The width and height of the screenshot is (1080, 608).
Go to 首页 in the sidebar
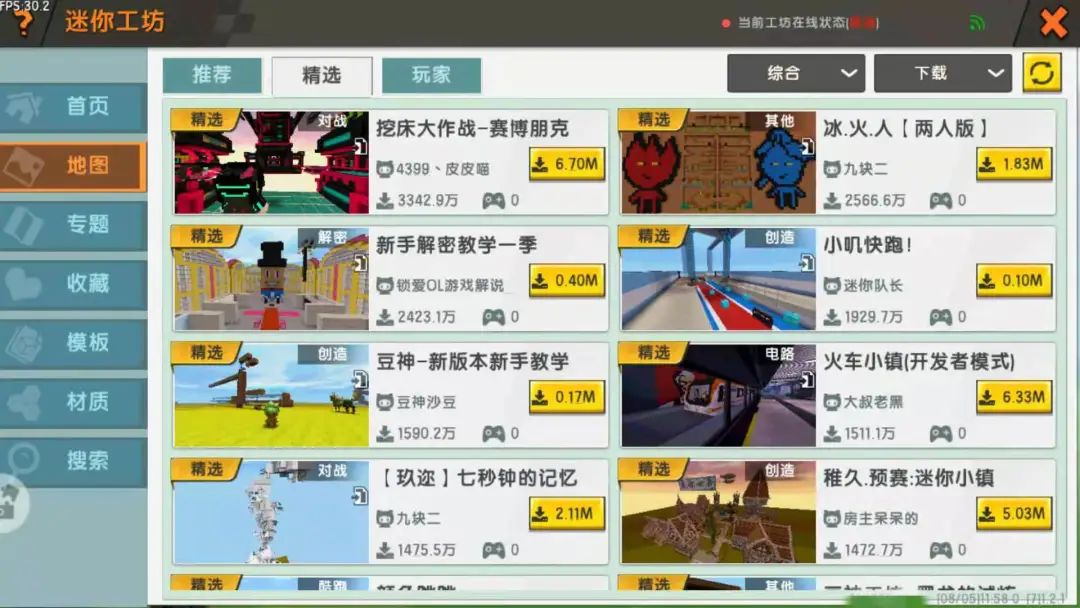(74, 107)
